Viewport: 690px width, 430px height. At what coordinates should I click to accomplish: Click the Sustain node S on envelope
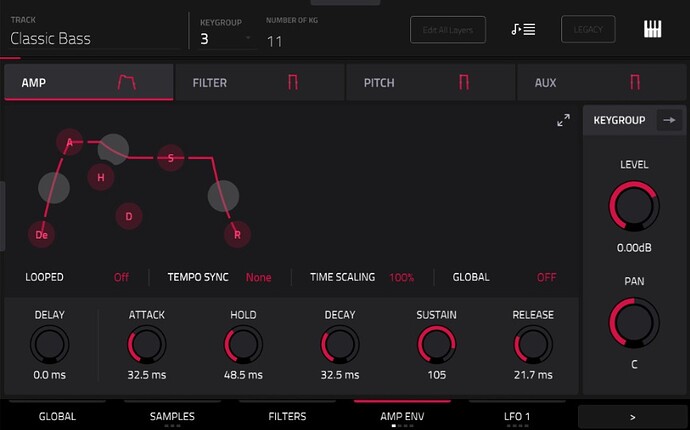tap(171, 157)
